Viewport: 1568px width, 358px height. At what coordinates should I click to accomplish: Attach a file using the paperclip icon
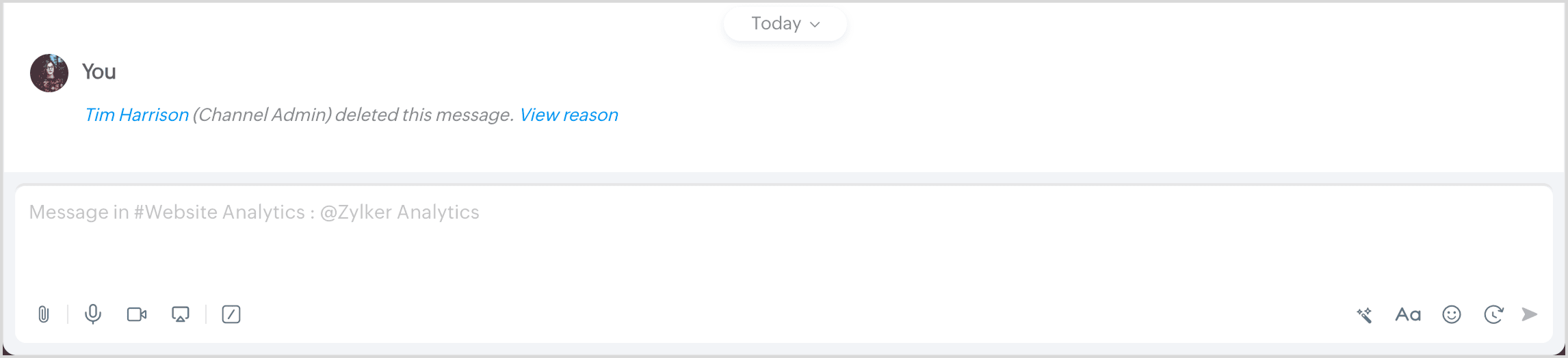pos(44,314)
